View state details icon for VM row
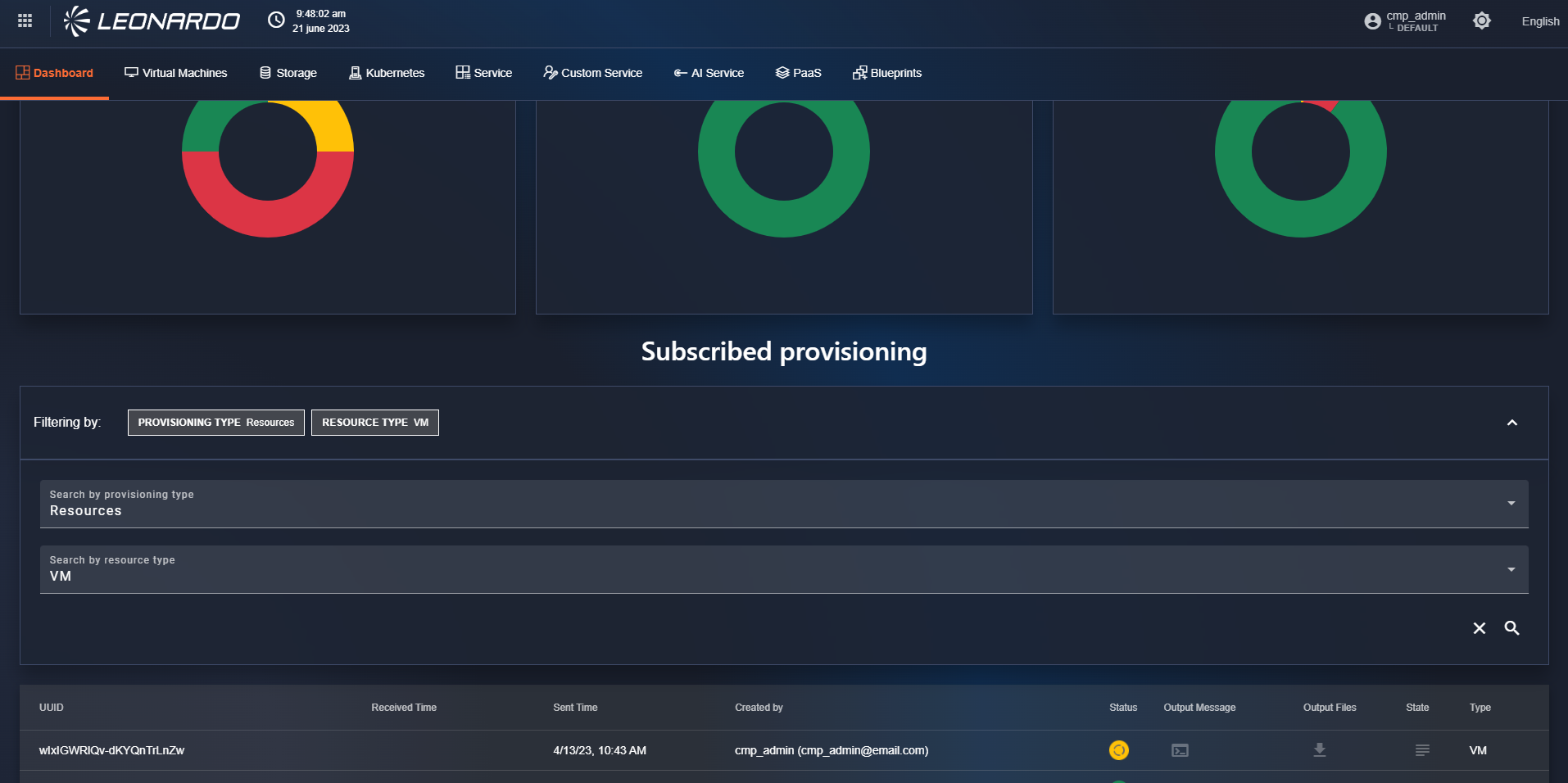The width and height of the screenshot is (1568, 783). pos(1422,750)
